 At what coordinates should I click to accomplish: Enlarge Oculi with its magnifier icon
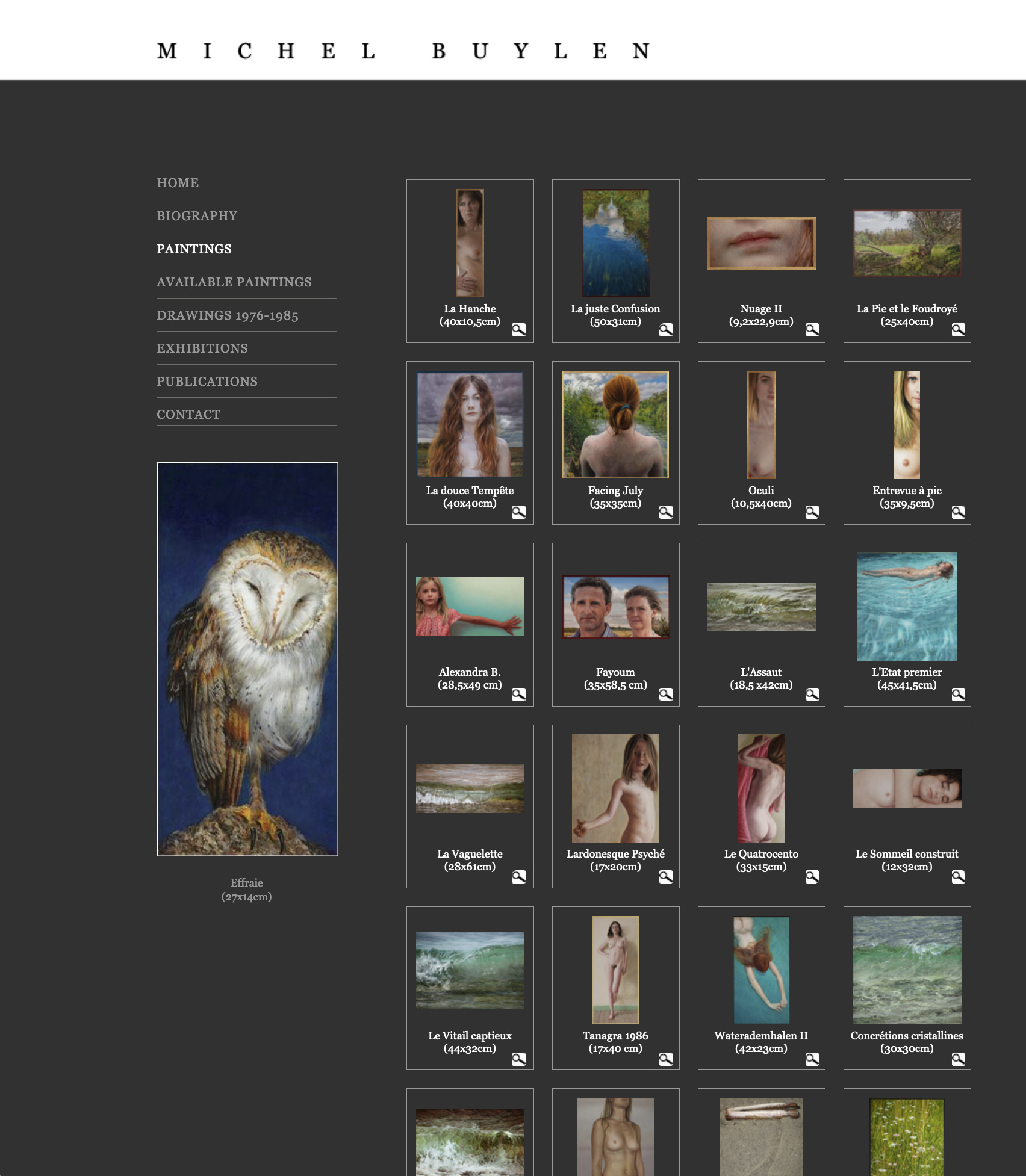[812, 512]
